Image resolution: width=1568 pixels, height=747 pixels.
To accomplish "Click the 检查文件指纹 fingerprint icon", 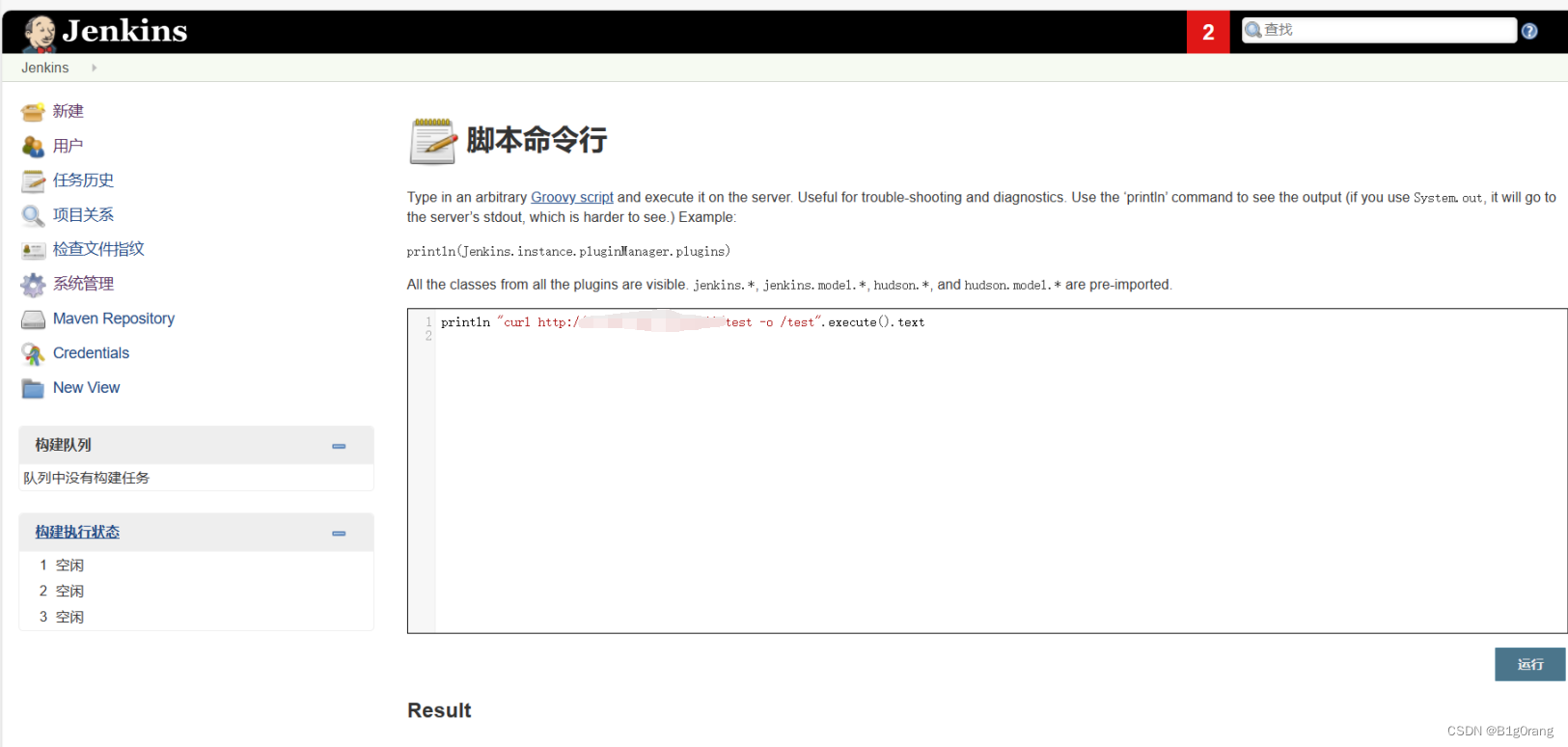I will coord(33,250).
